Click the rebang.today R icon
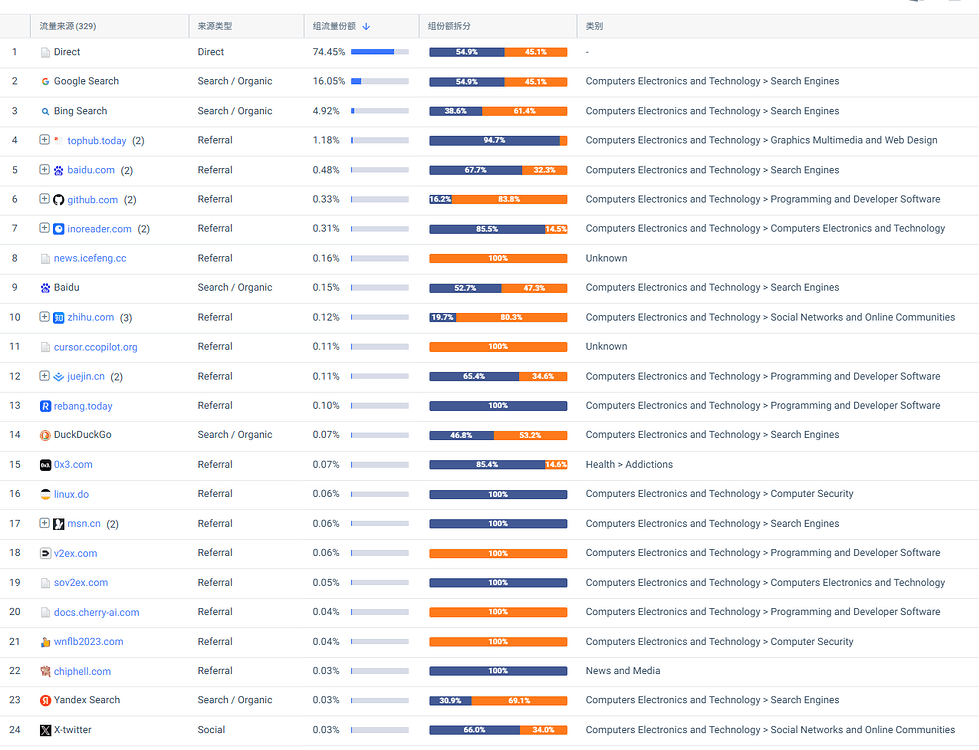 (45, 407)
